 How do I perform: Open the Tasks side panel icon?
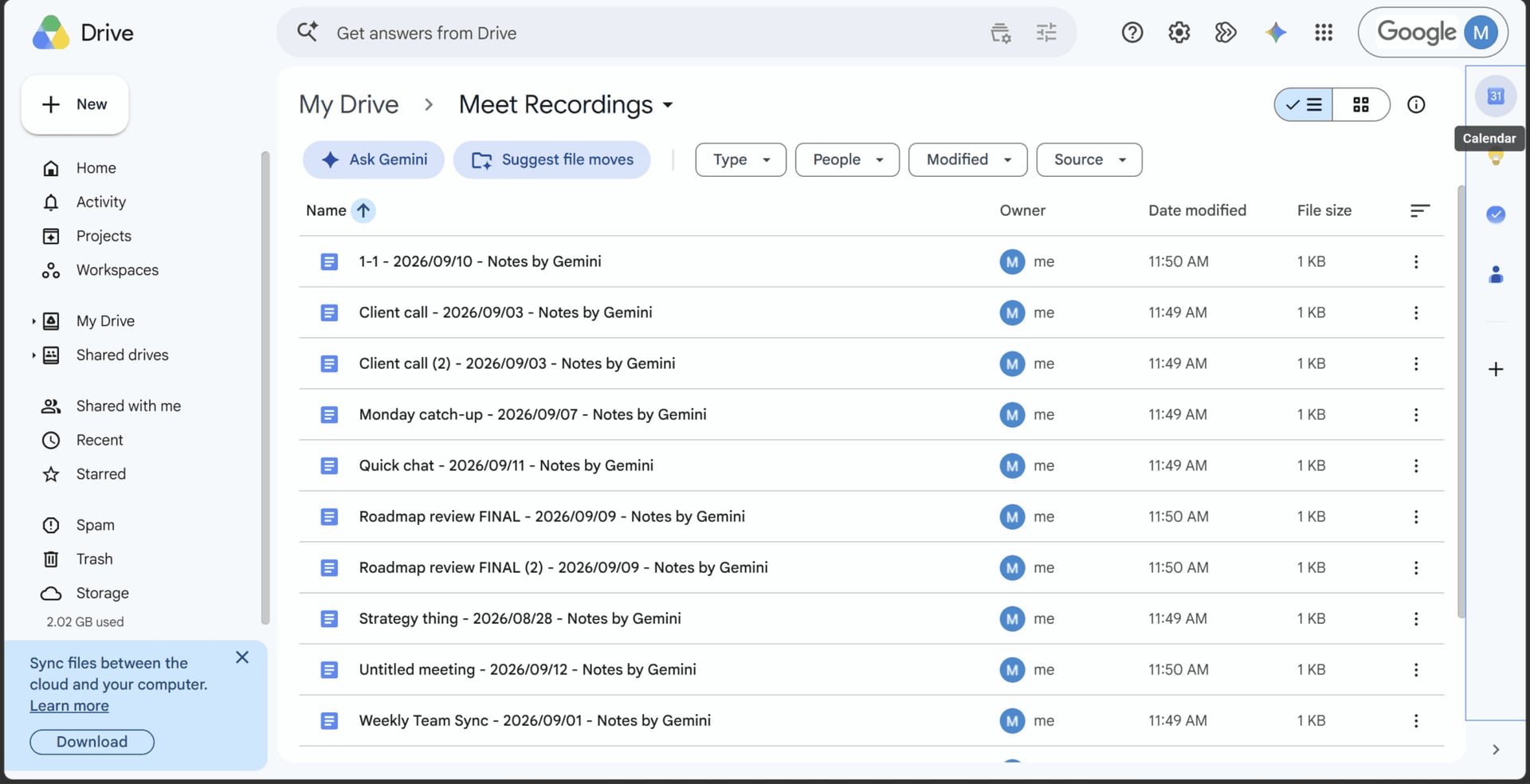pos(1495,214)
